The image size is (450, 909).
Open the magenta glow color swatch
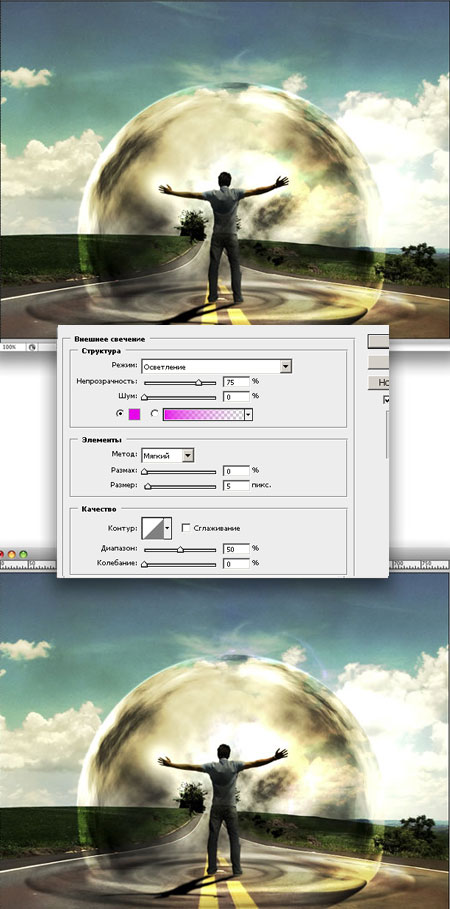point(135,414)
